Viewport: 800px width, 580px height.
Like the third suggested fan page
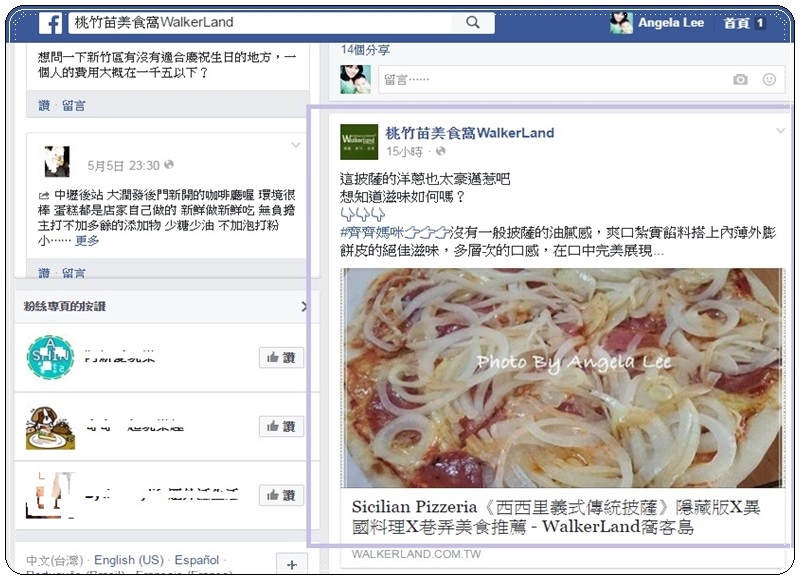pyautogui.click(x=281, y=495)
